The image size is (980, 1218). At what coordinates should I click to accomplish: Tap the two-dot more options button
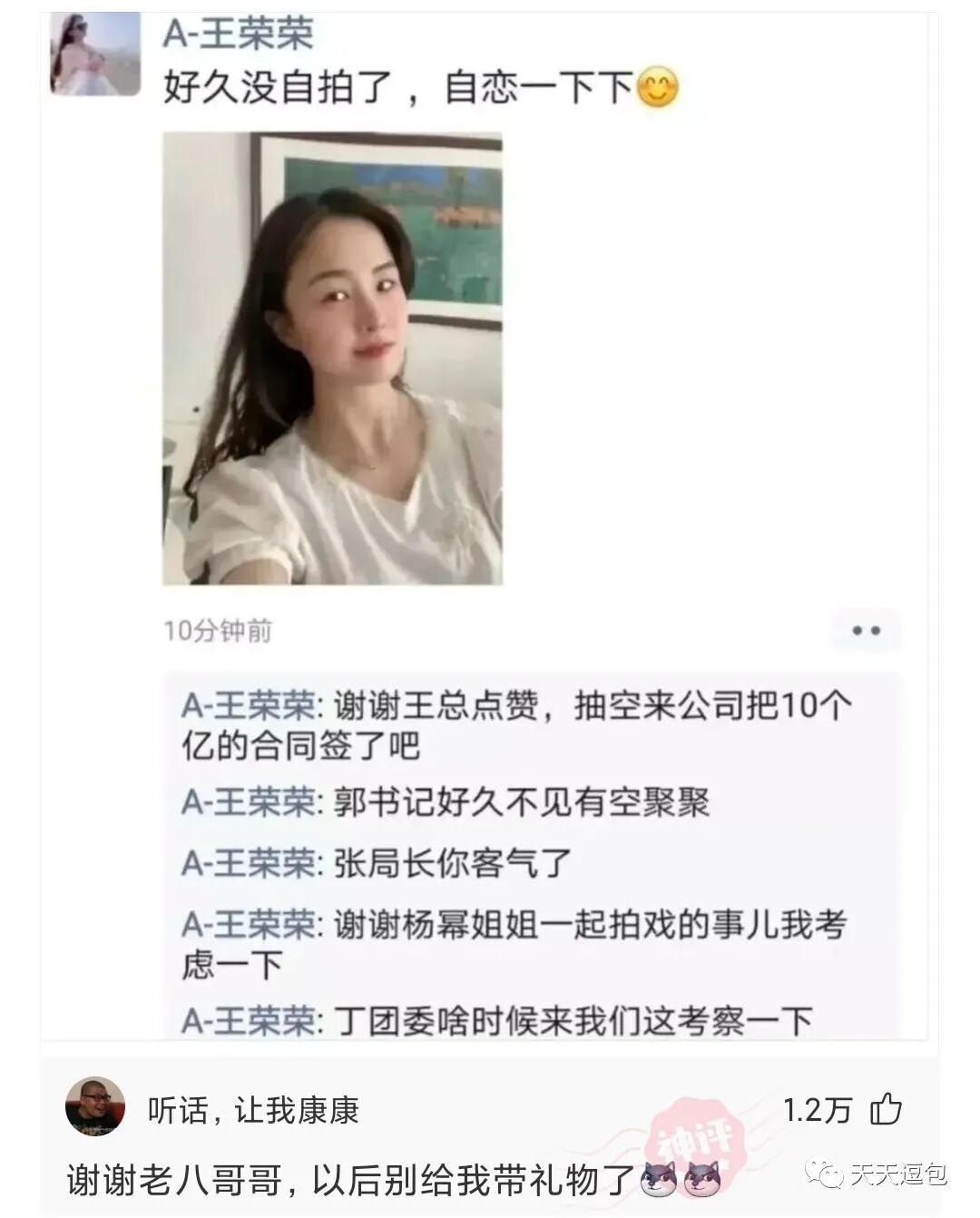click(x=867, y=631)
